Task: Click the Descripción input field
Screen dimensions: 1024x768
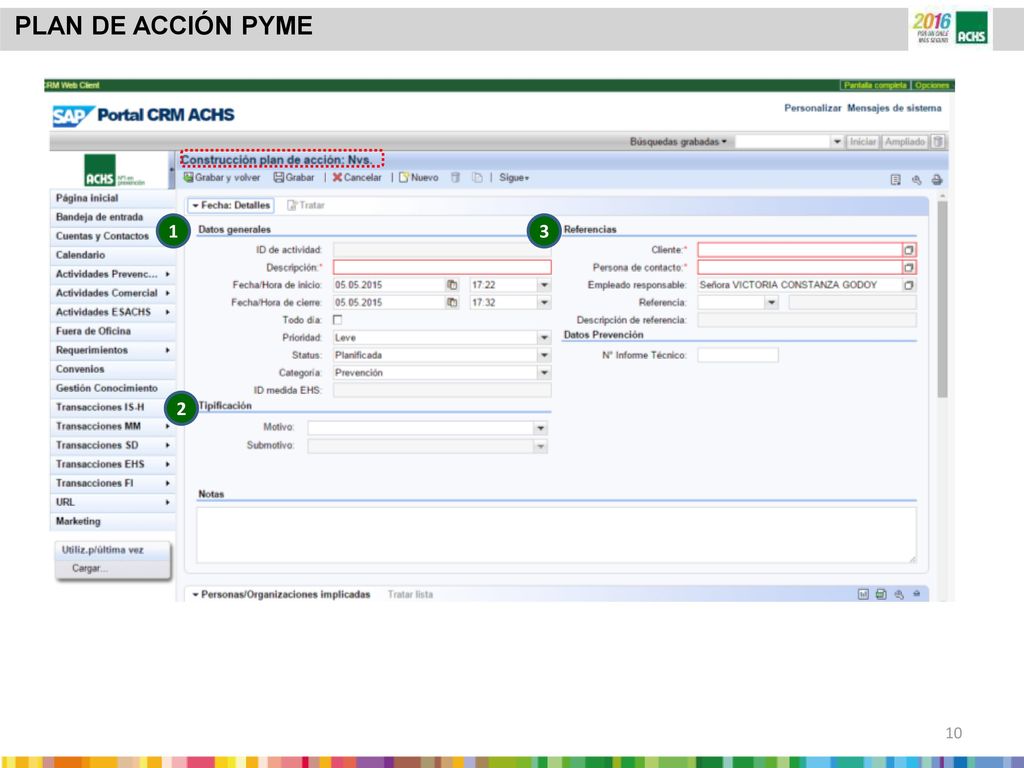Action: tap(442, 267)
